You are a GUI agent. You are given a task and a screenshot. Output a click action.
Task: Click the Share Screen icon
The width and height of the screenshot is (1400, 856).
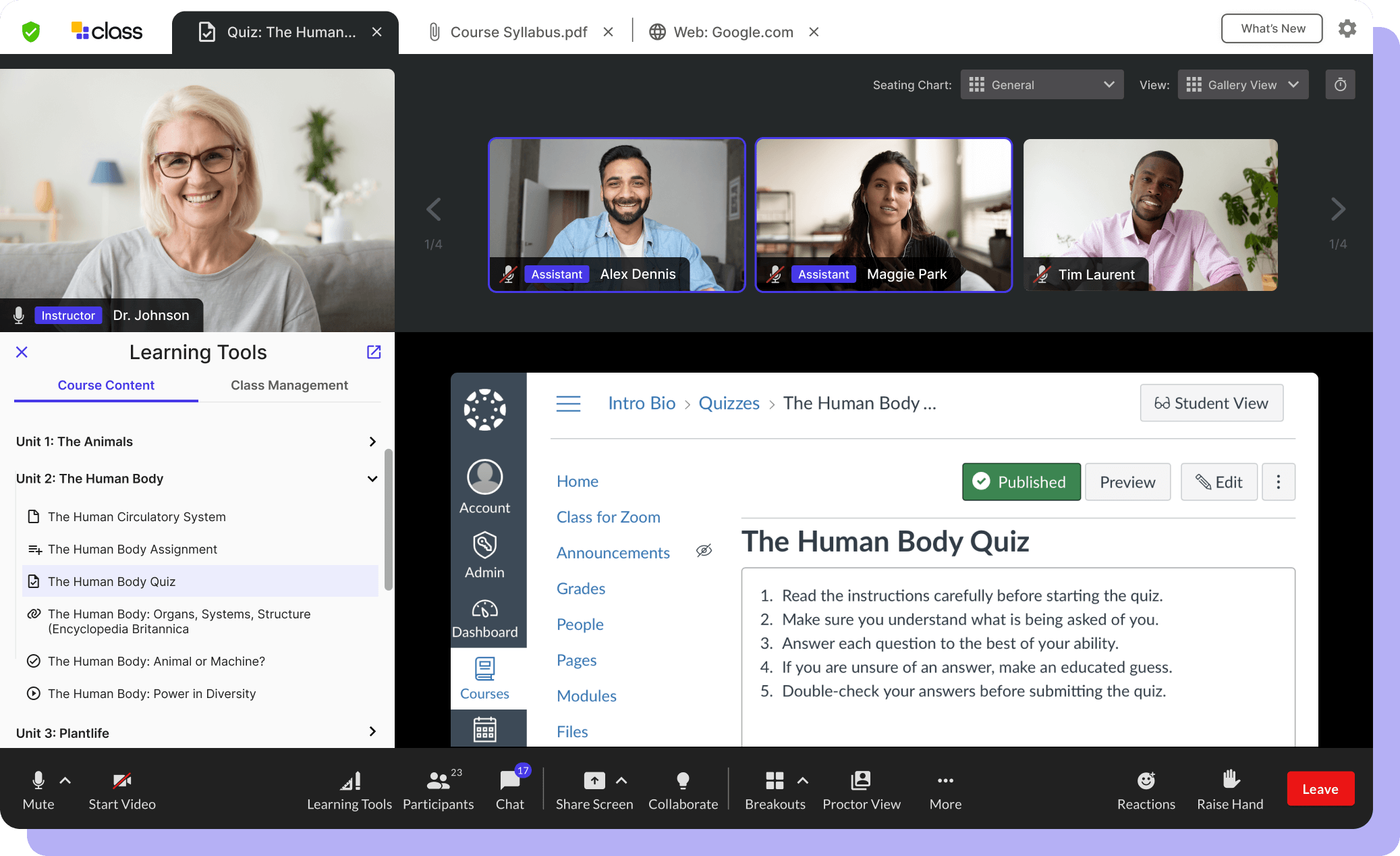pos(594,781)
